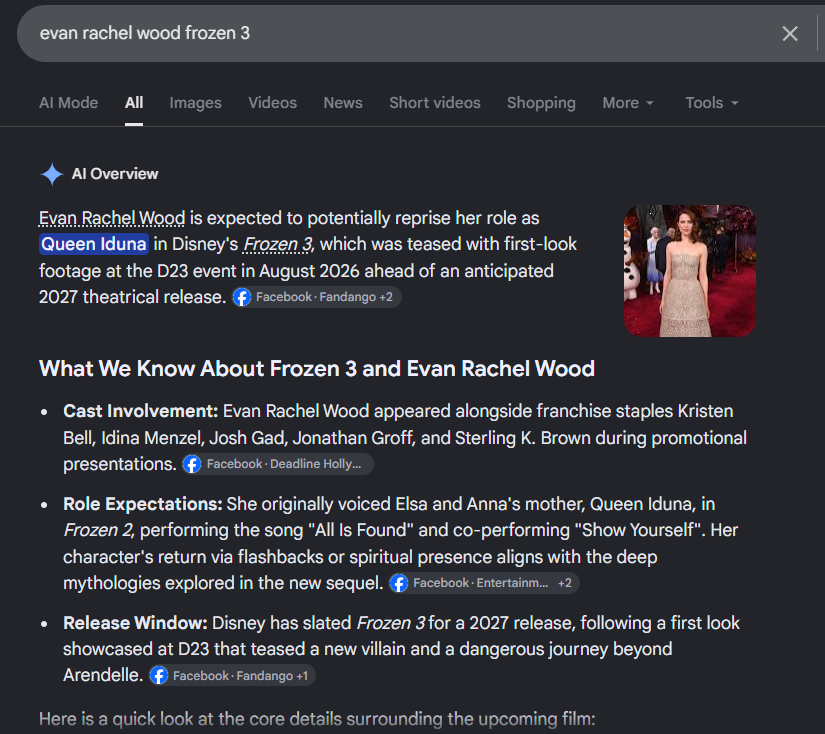
Task: Open the News tab
Action: [343, 103]
